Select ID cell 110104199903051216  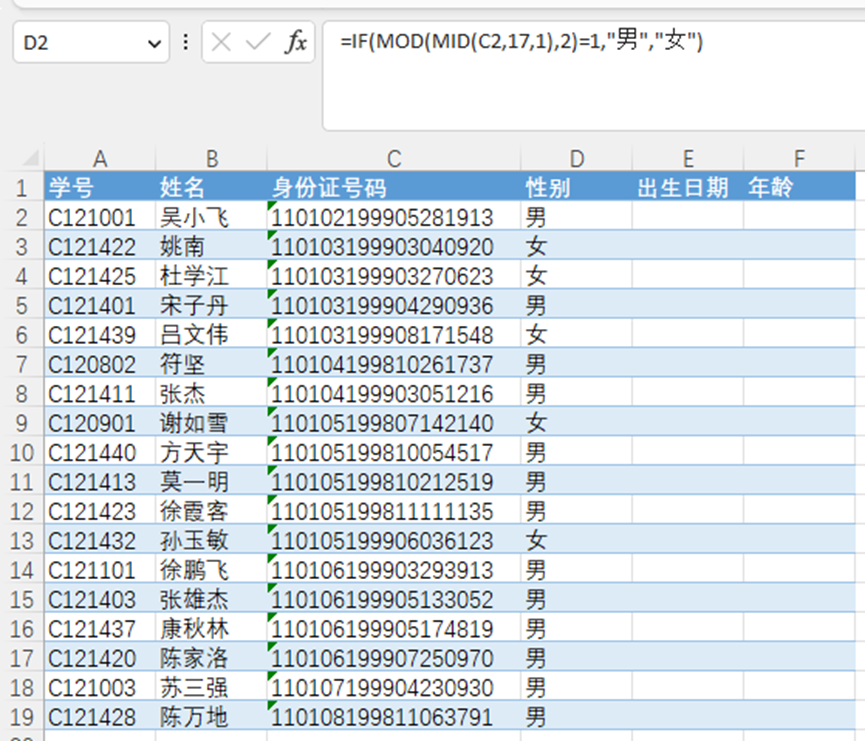tap(394, 393)
